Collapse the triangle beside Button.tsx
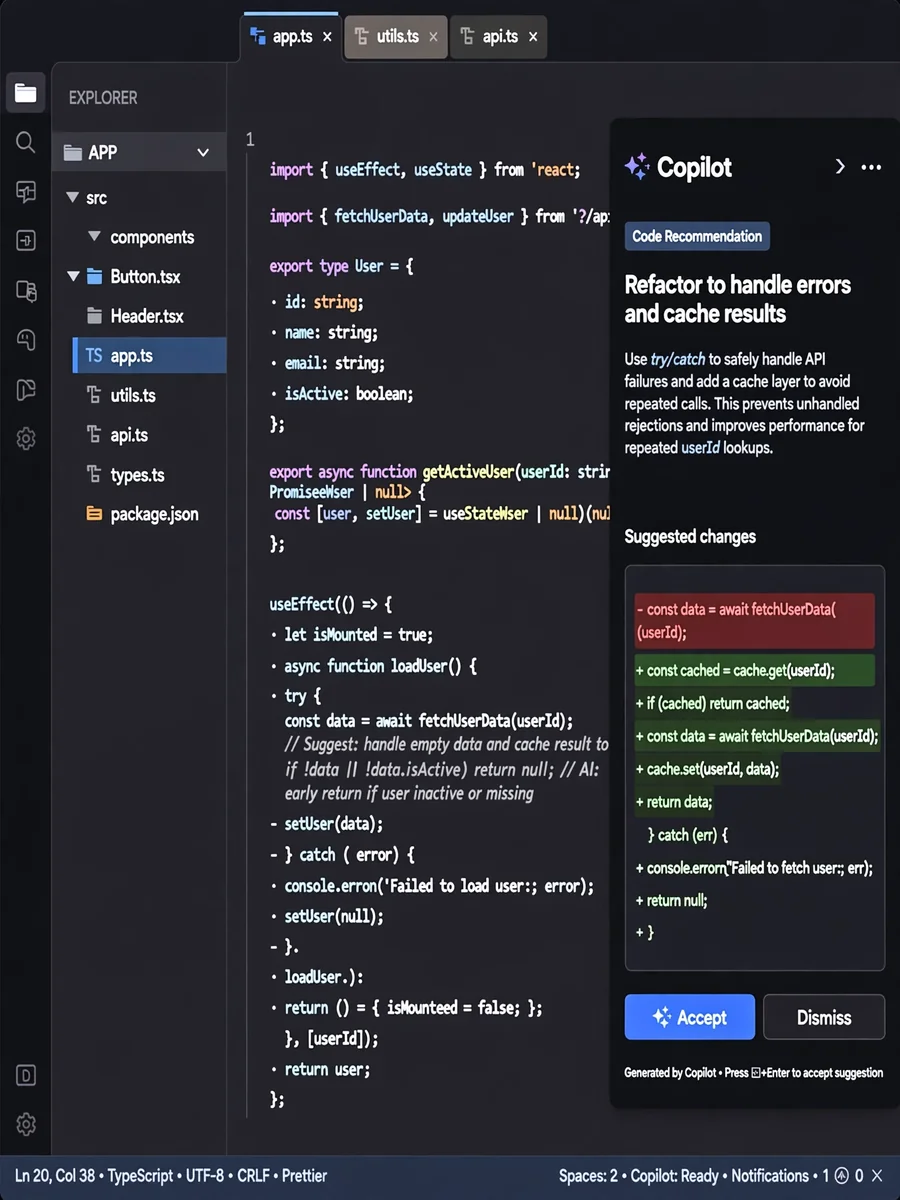 tap(73, 276)
